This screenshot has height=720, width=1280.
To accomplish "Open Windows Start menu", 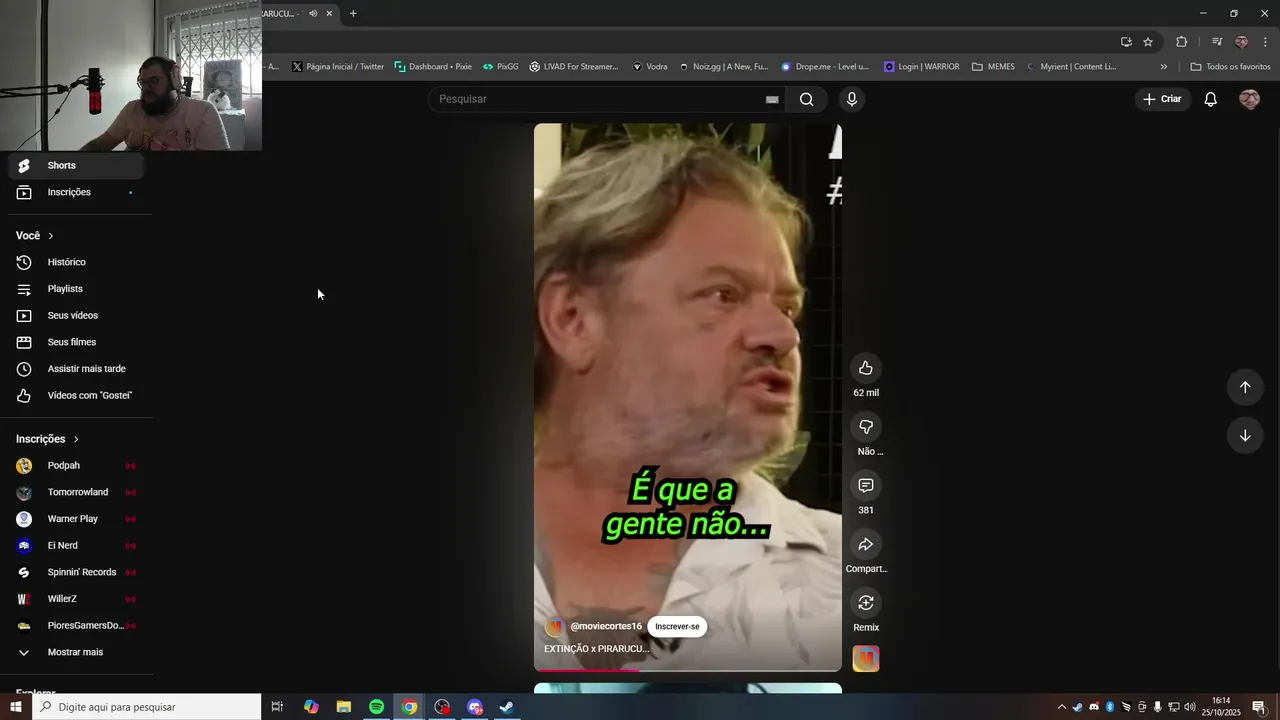I will 16,707.
